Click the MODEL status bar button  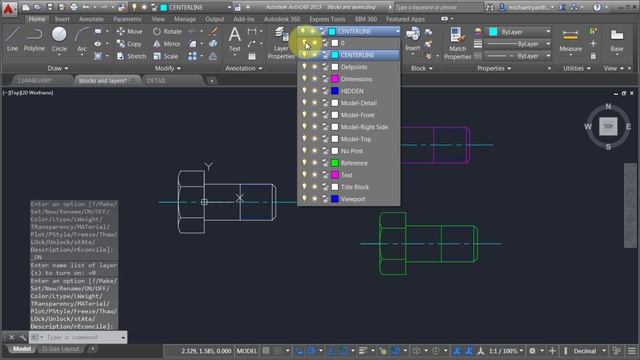(x=247, y=351)
